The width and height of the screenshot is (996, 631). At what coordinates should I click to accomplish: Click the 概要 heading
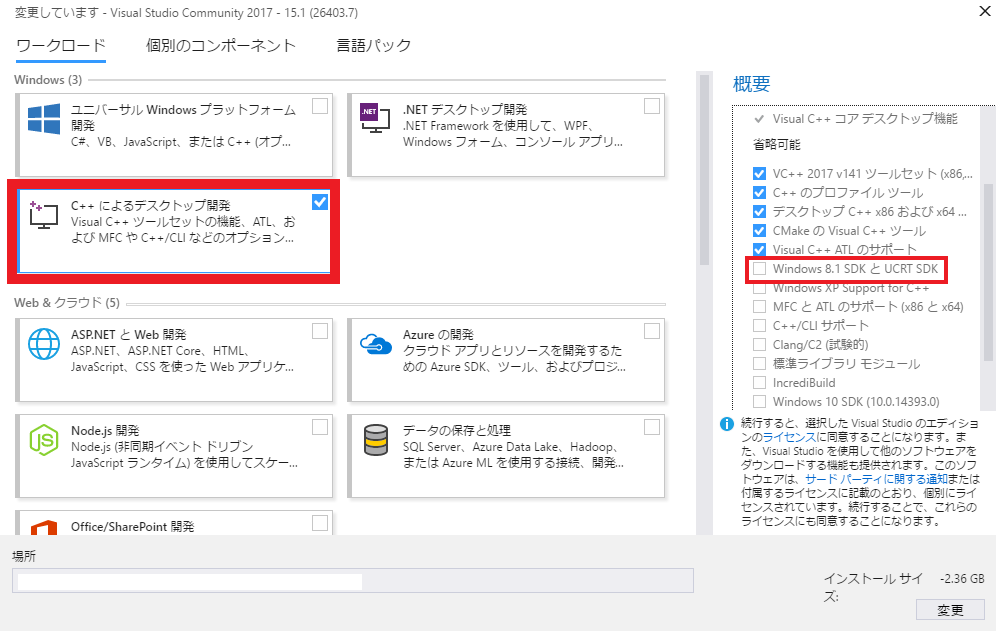751,84
